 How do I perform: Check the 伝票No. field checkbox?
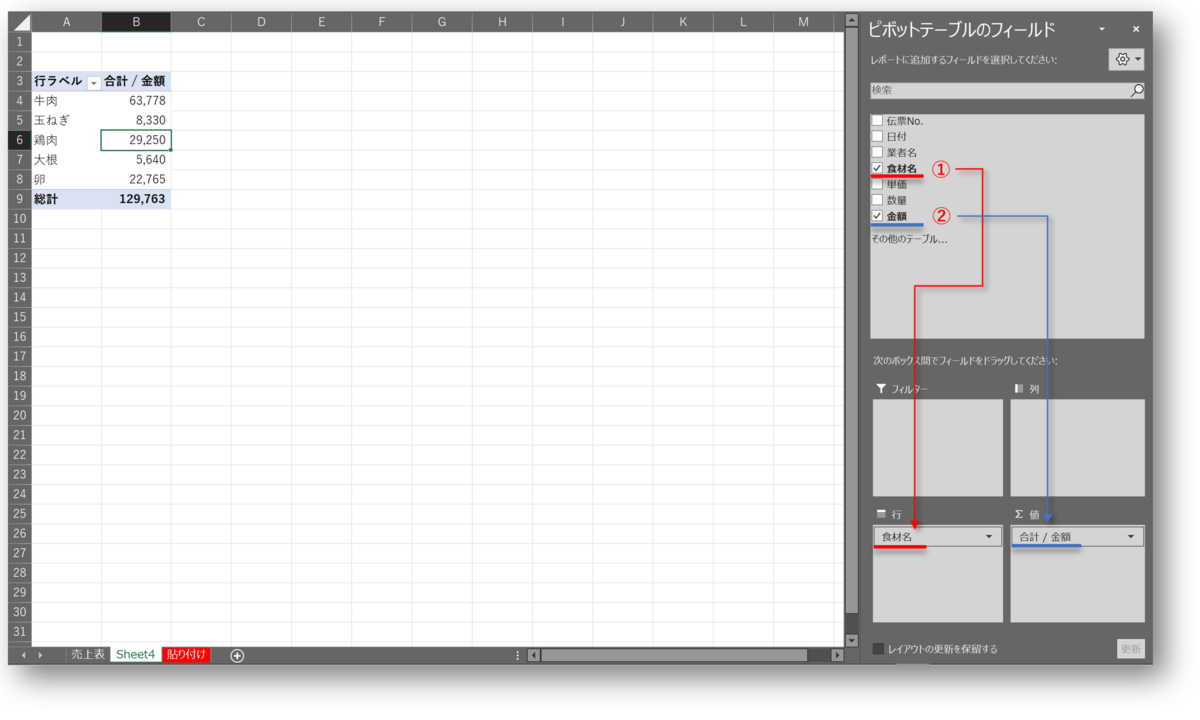click(x=877, y=120)
